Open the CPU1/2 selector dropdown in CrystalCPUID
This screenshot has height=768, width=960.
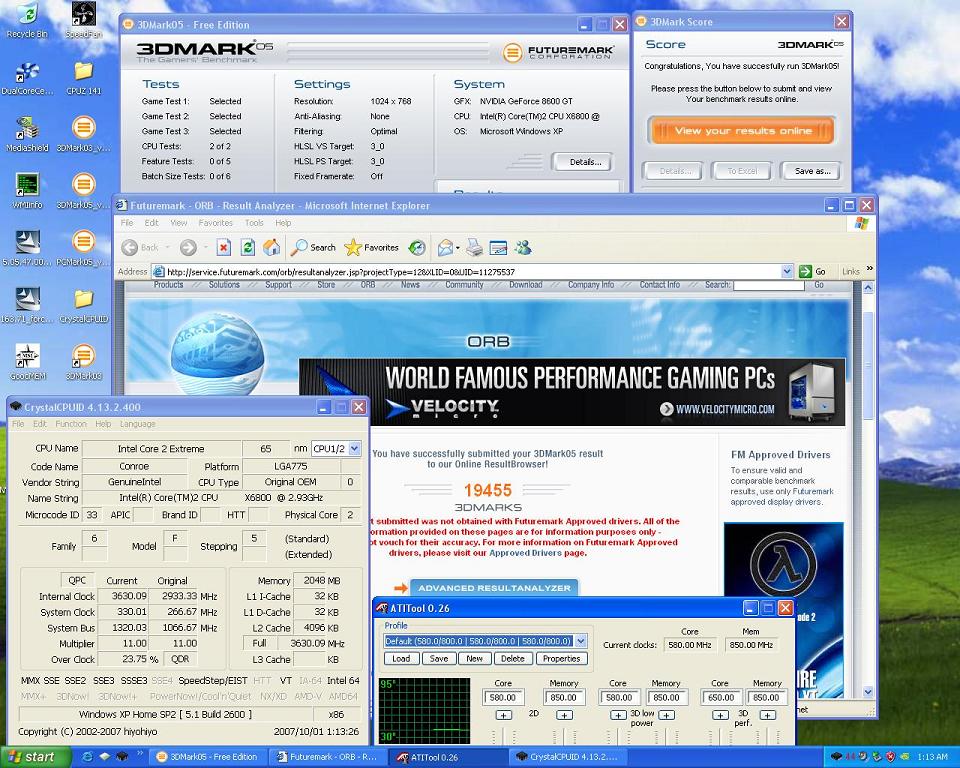pyautogui.click(x=354, y=449)
